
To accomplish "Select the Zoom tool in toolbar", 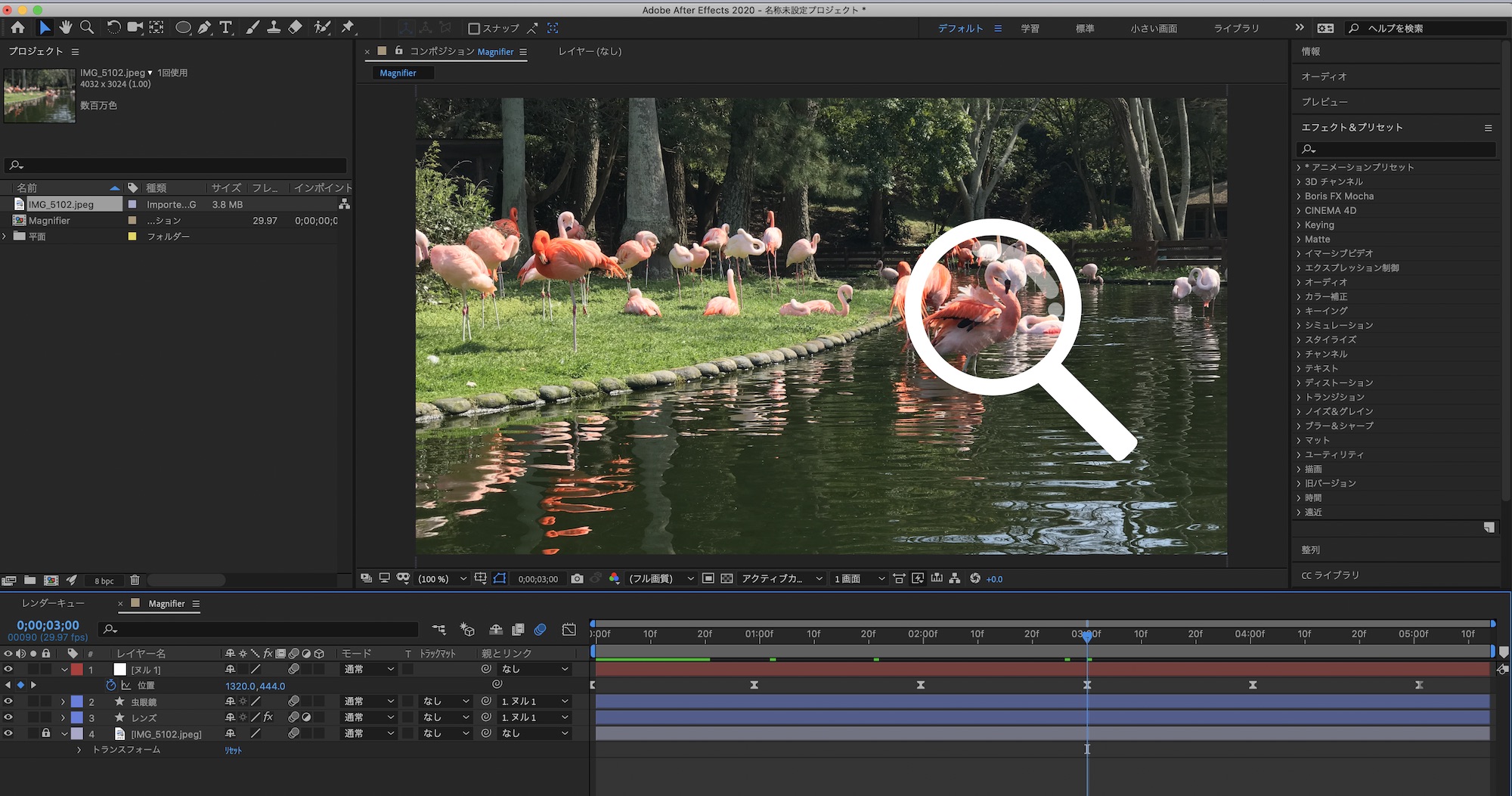I will (x=87, y=28).
